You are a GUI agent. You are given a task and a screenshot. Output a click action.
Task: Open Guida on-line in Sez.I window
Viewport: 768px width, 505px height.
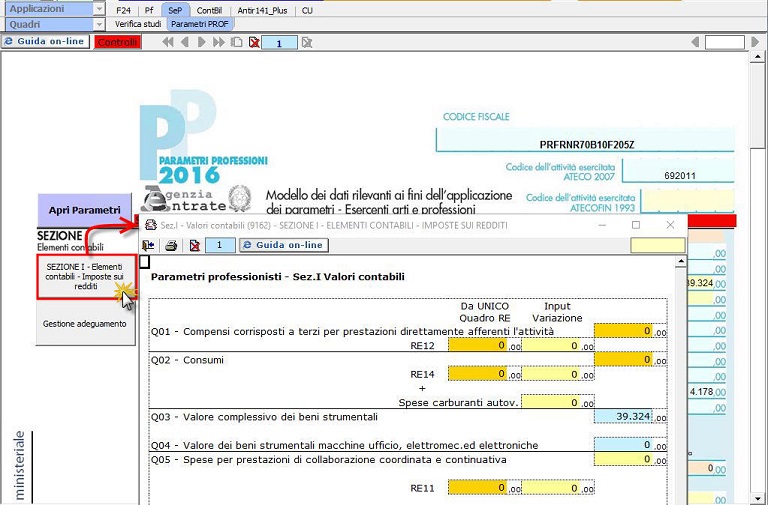click(x=284, y=245)
